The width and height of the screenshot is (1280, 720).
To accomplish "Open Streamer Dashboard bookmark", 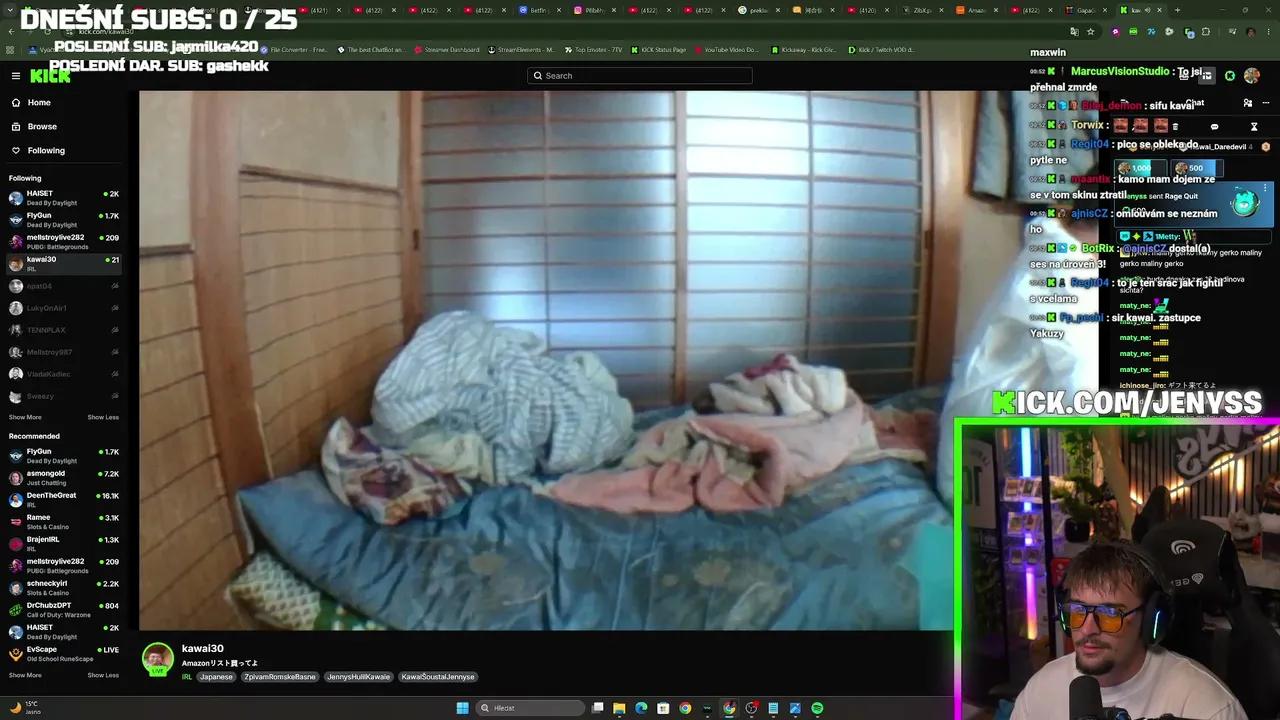I will coord(447,50).
